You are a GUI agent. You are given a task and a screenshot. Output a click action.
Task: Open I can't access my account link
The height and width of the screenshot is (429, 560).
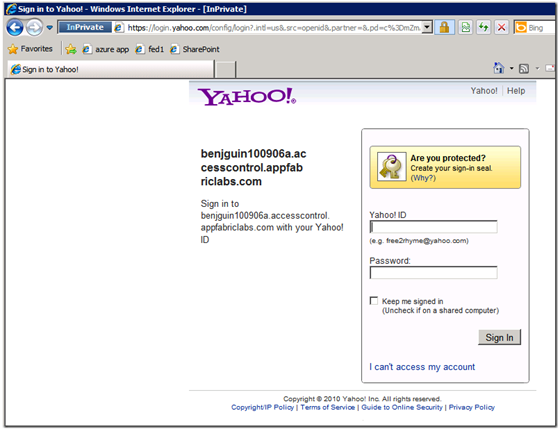click(422, 367)
